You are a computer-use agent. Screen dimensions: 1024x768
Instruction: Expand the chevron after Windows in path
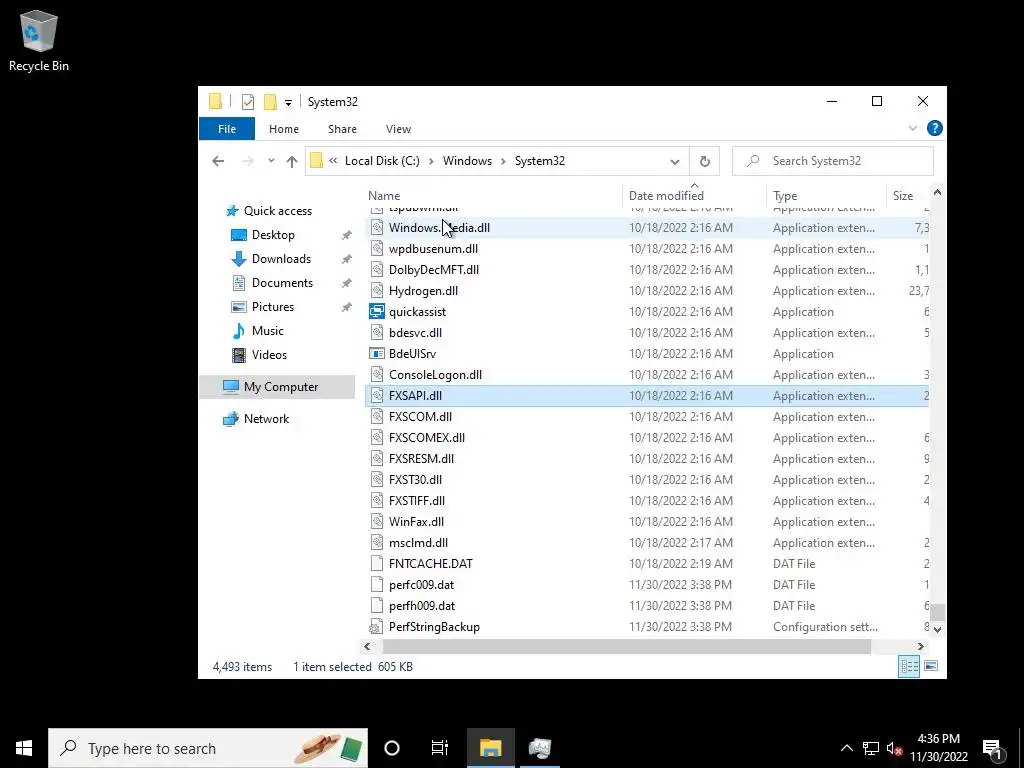tap(503, 161)
